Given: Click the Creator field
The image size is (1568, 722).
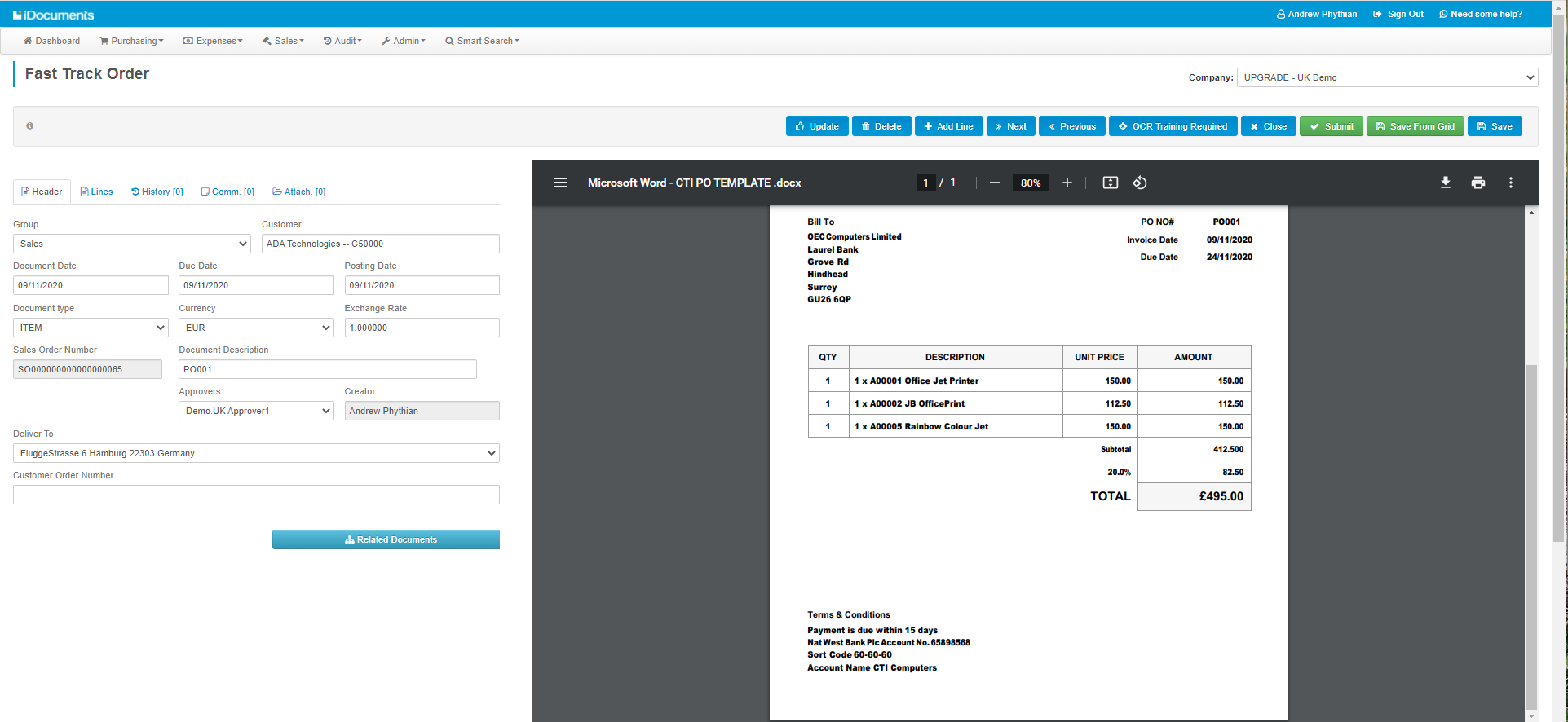Looking at the screenshot, I should pyautogui.click(x=422, y=411).
